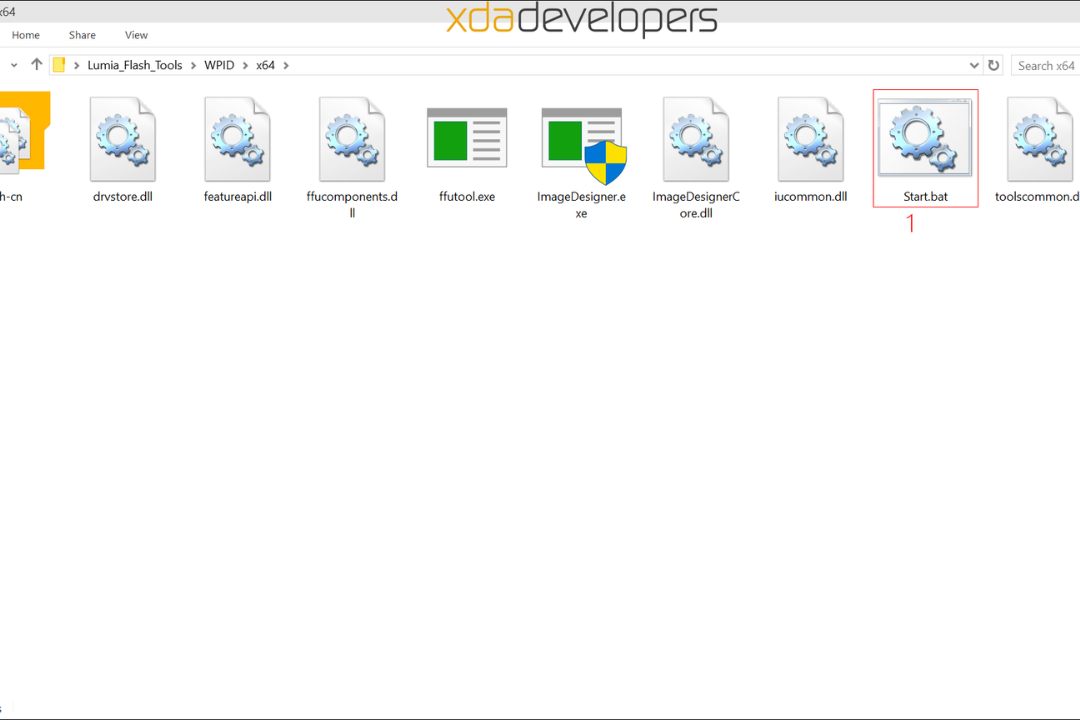Navigate to Lumia_Flash_Tools breadcrumb
The width and height of the screenshot is (1080, 720).
pyautogui.click(x=135, y=65)
